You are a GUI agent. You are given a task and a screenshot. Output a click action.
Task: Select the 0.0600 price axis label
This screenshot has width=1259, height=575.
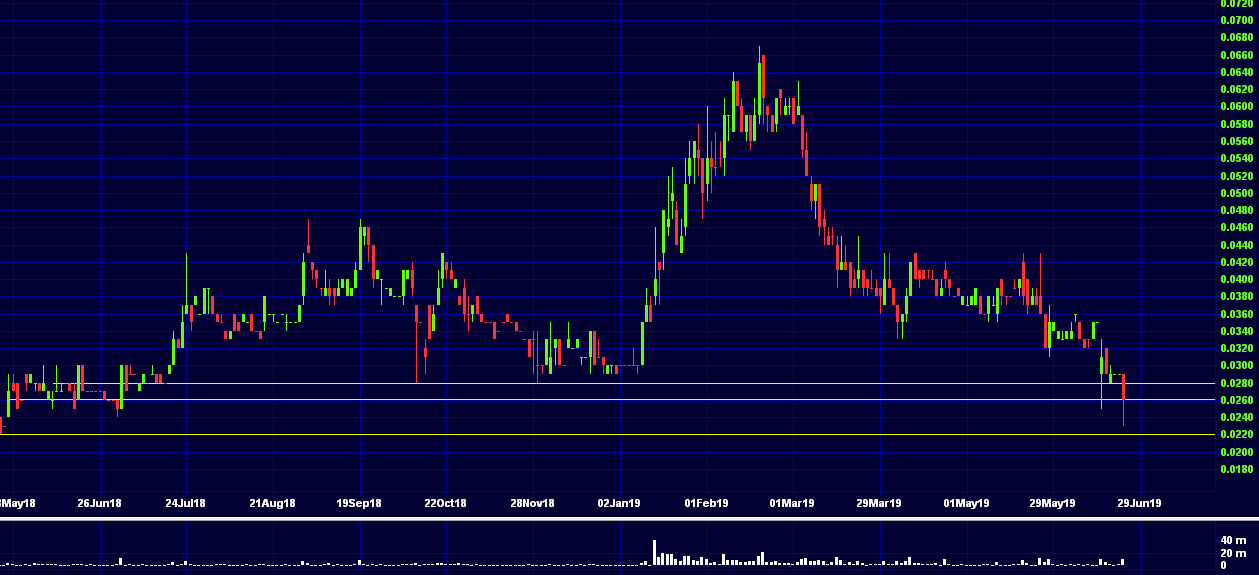1237,106
